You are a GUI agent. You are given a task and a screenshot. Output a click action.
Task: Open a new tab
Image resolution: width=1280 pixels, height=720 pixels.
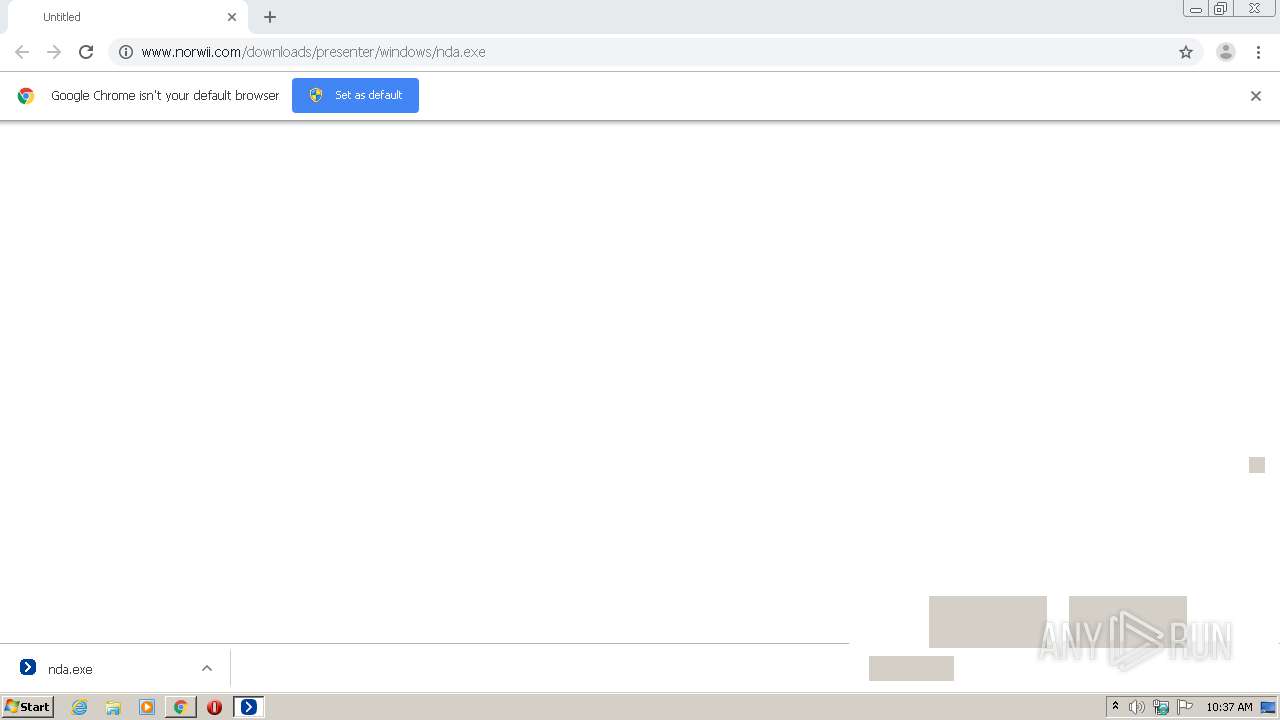point(270,17)
